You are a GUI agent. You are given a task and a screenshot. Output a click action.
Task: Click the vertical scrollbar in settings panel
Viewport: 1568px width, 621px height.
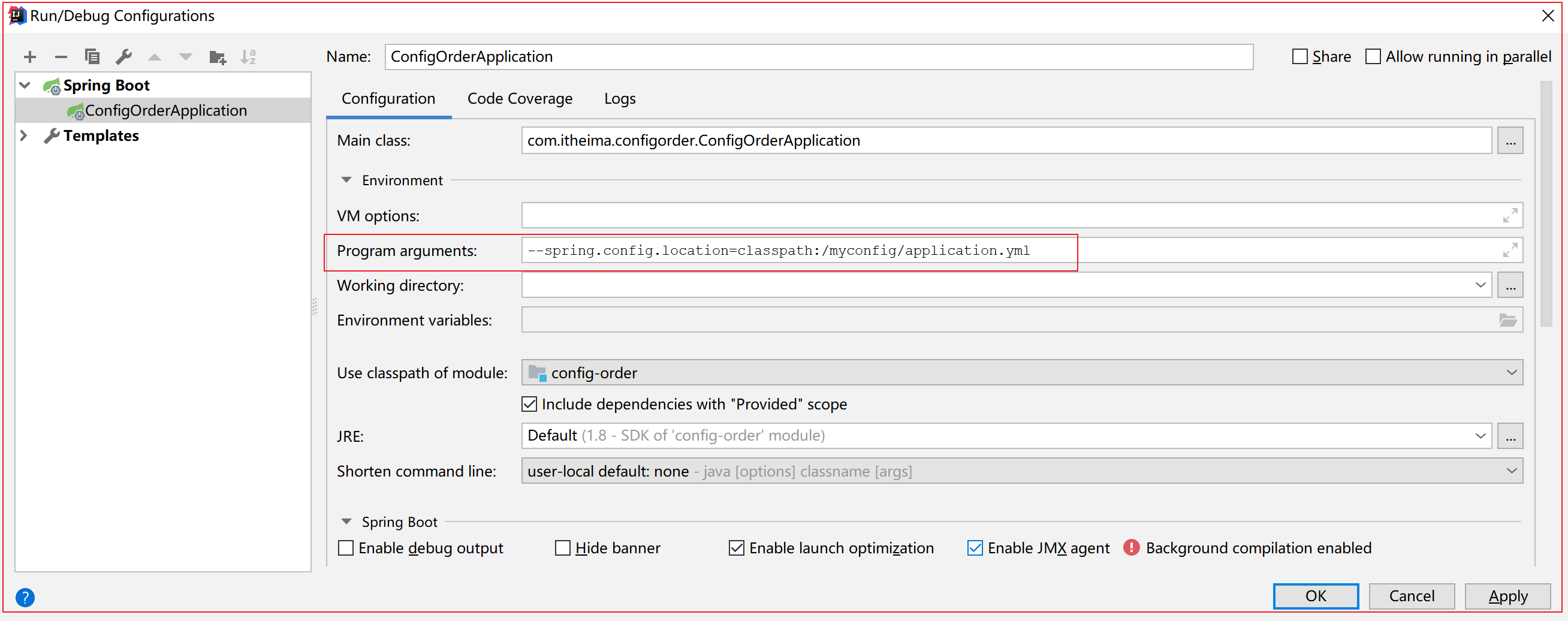[x=1545, y=204]
